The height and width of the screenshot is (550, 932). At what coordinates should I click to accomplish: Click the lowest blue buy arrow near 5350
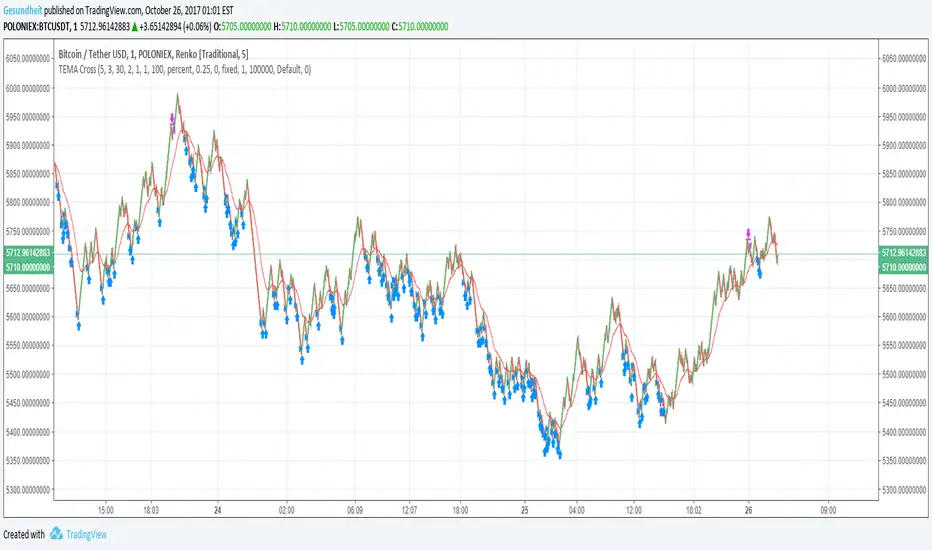559,454
